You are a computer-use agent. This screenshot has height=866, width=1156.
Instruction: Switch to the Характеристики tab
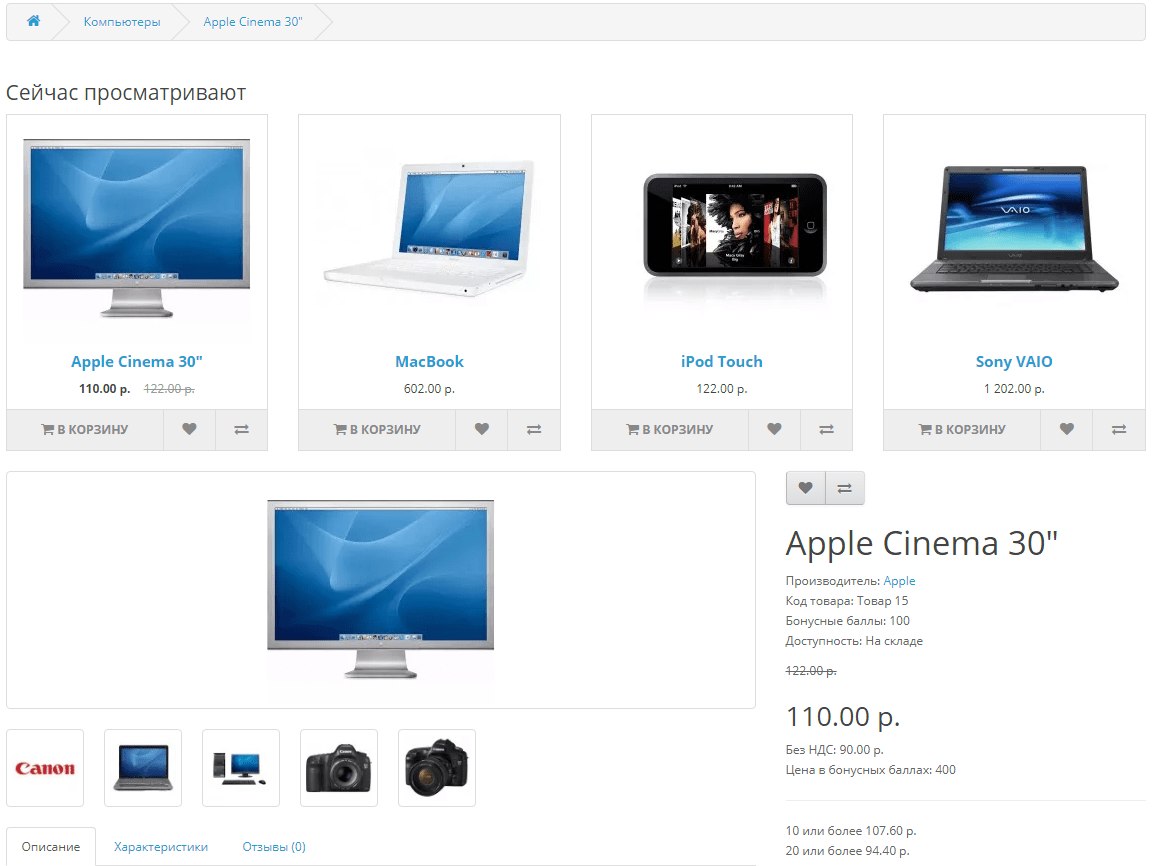tap(161, 847)
